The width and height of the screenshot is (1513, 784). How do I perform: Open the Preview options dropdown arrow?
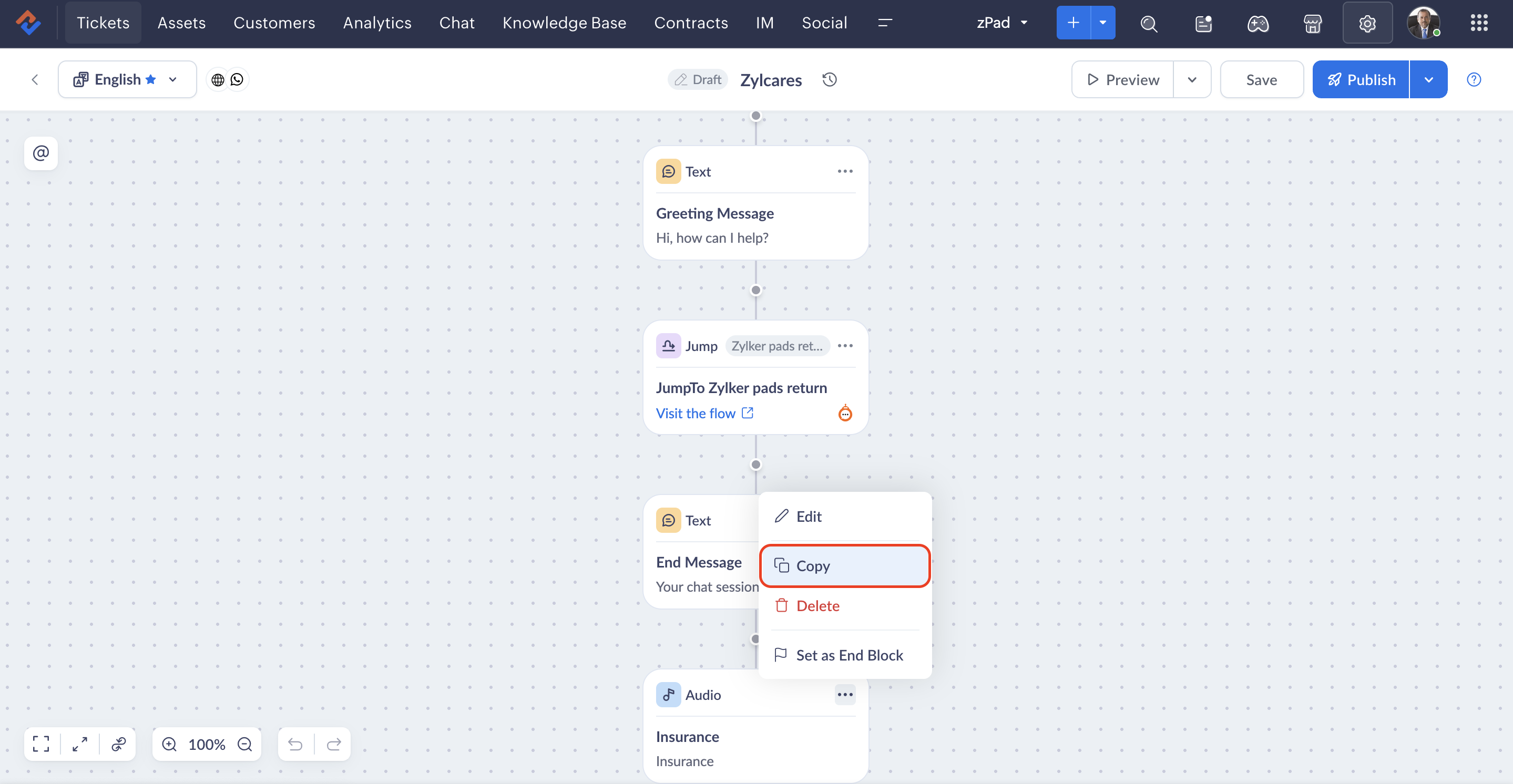[x=1191, y=79]
